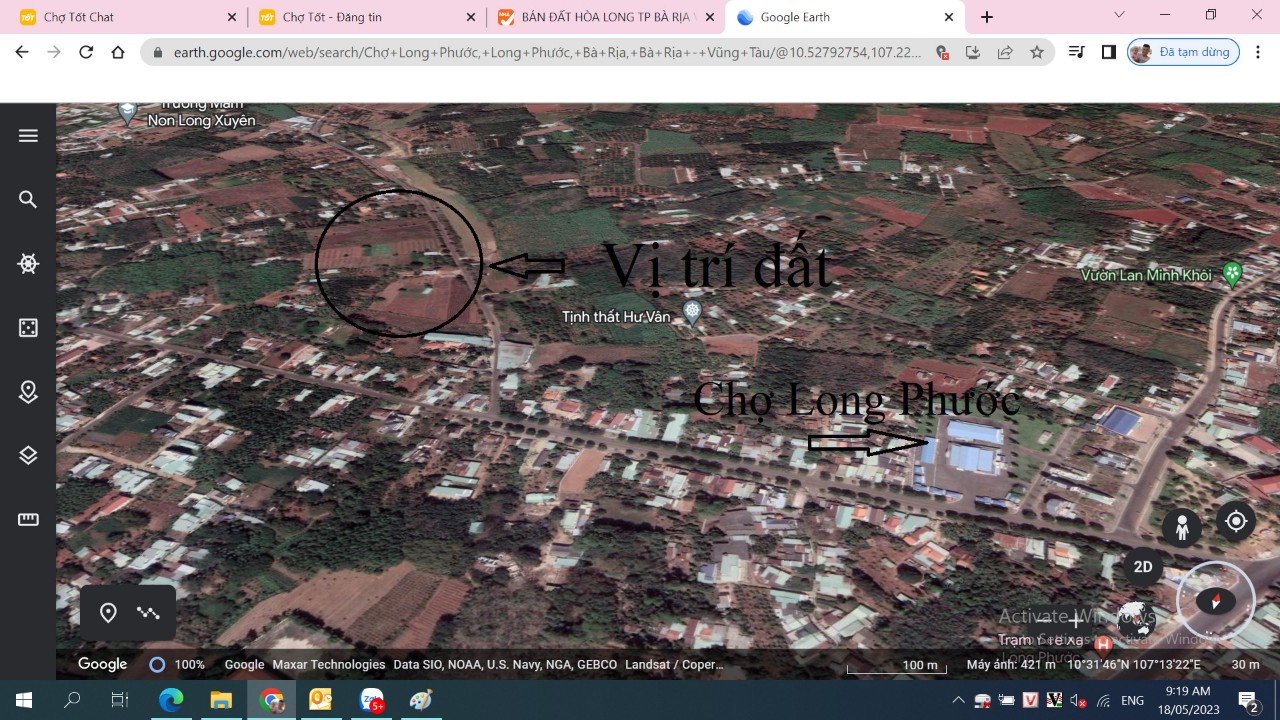
Task: Click Maxar Technologies attribution text
Action: click(x=329, y=664)
